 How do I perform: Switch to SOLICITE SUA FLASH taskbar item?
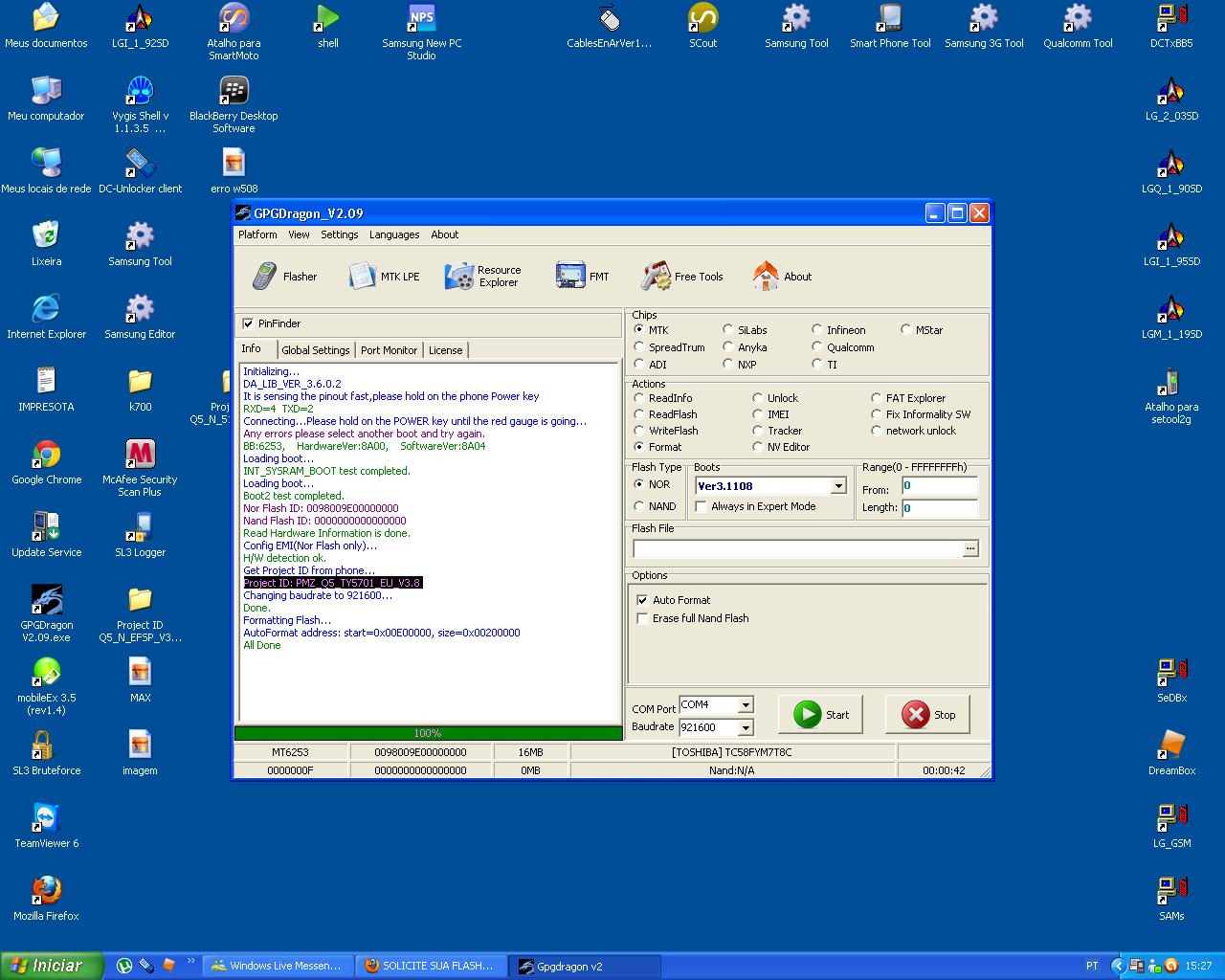point(430,967)
